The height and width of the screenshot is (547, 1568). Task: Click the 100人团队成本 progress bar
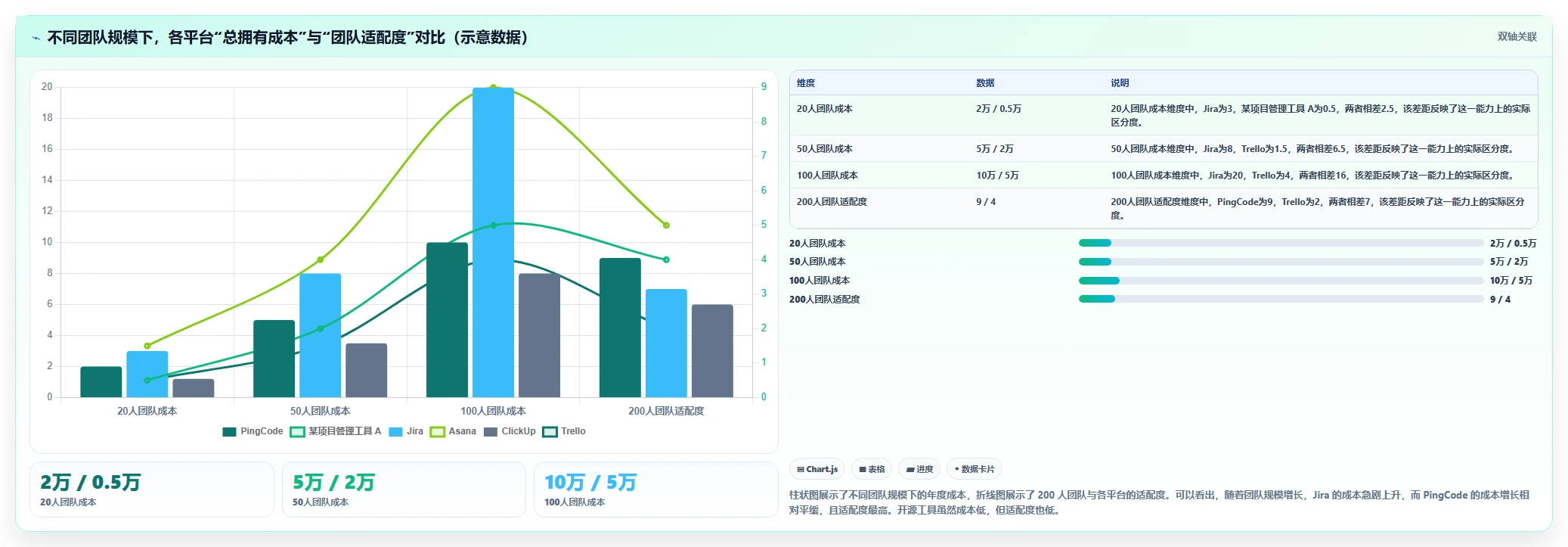[x=1281, y=281]
